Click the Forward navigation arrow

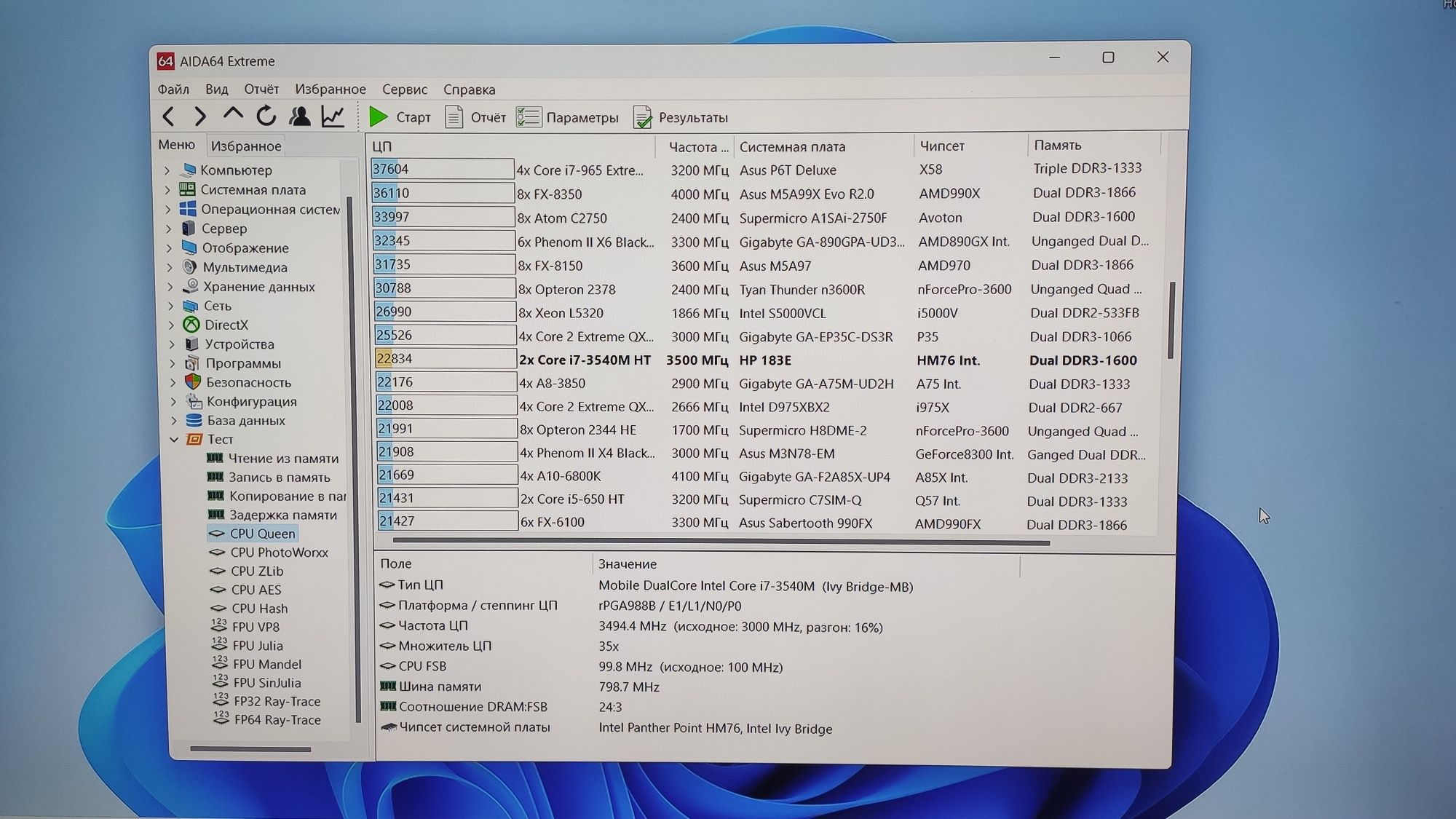click(200, 116)
